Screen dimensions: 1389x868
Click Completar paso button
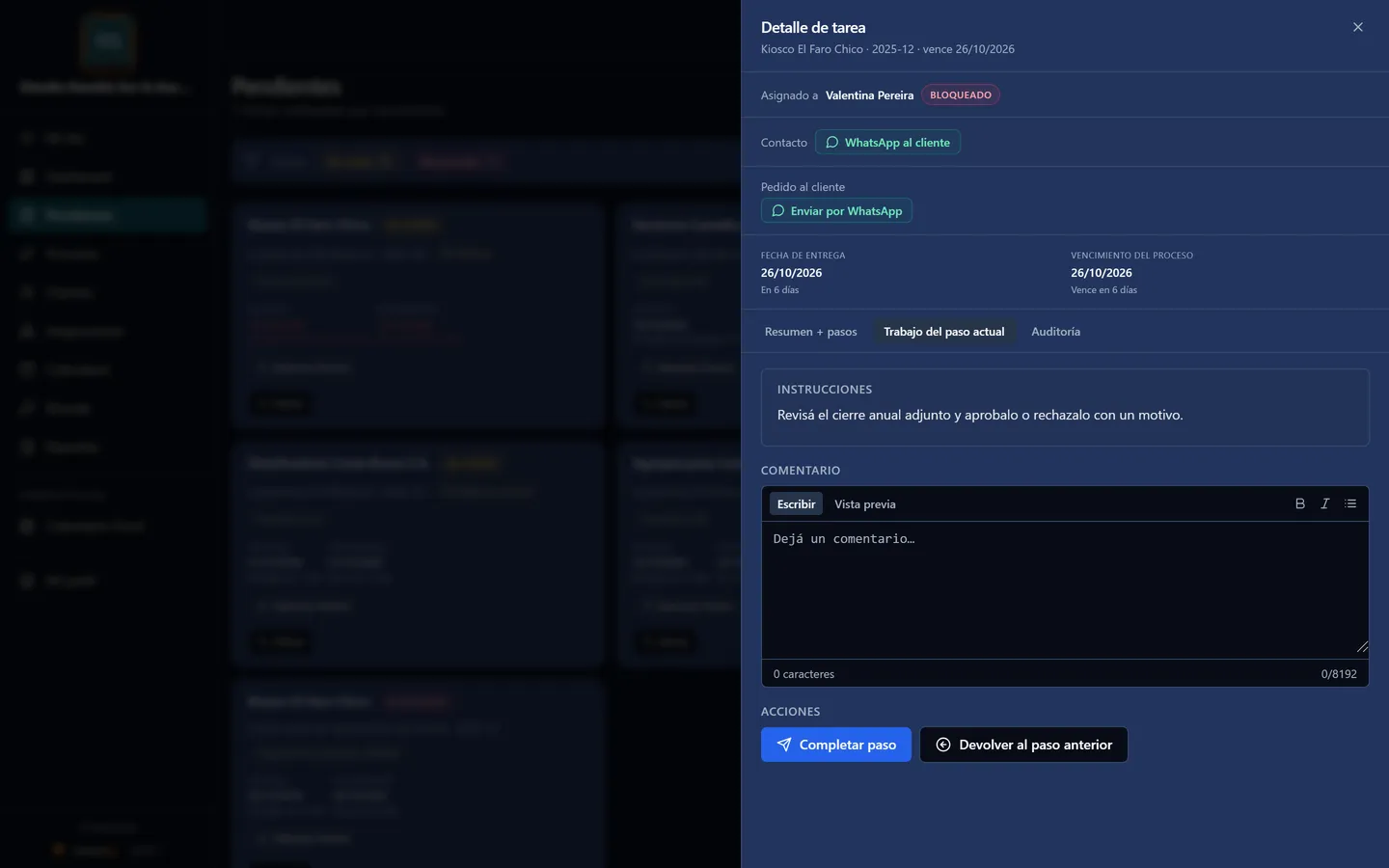835,745
